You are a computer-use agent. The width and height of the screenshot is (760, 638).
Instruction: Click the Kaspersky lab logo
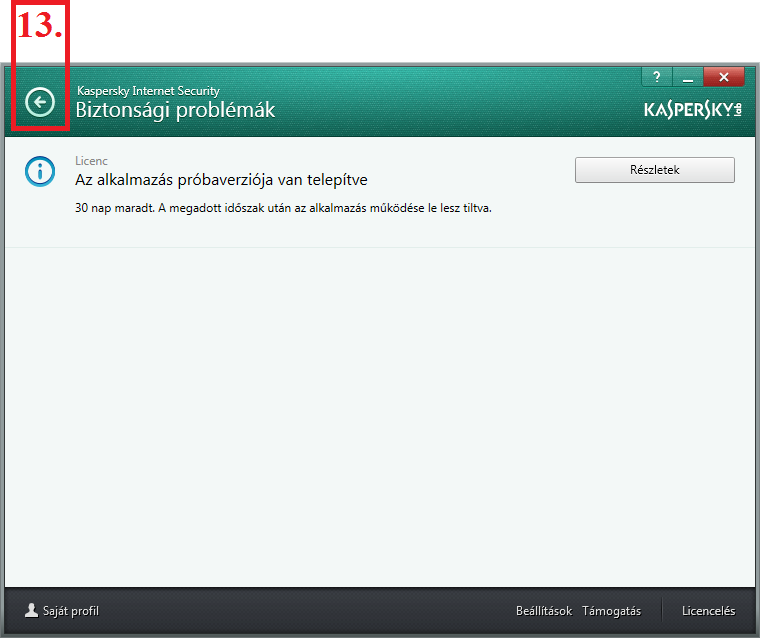(693, 110)
